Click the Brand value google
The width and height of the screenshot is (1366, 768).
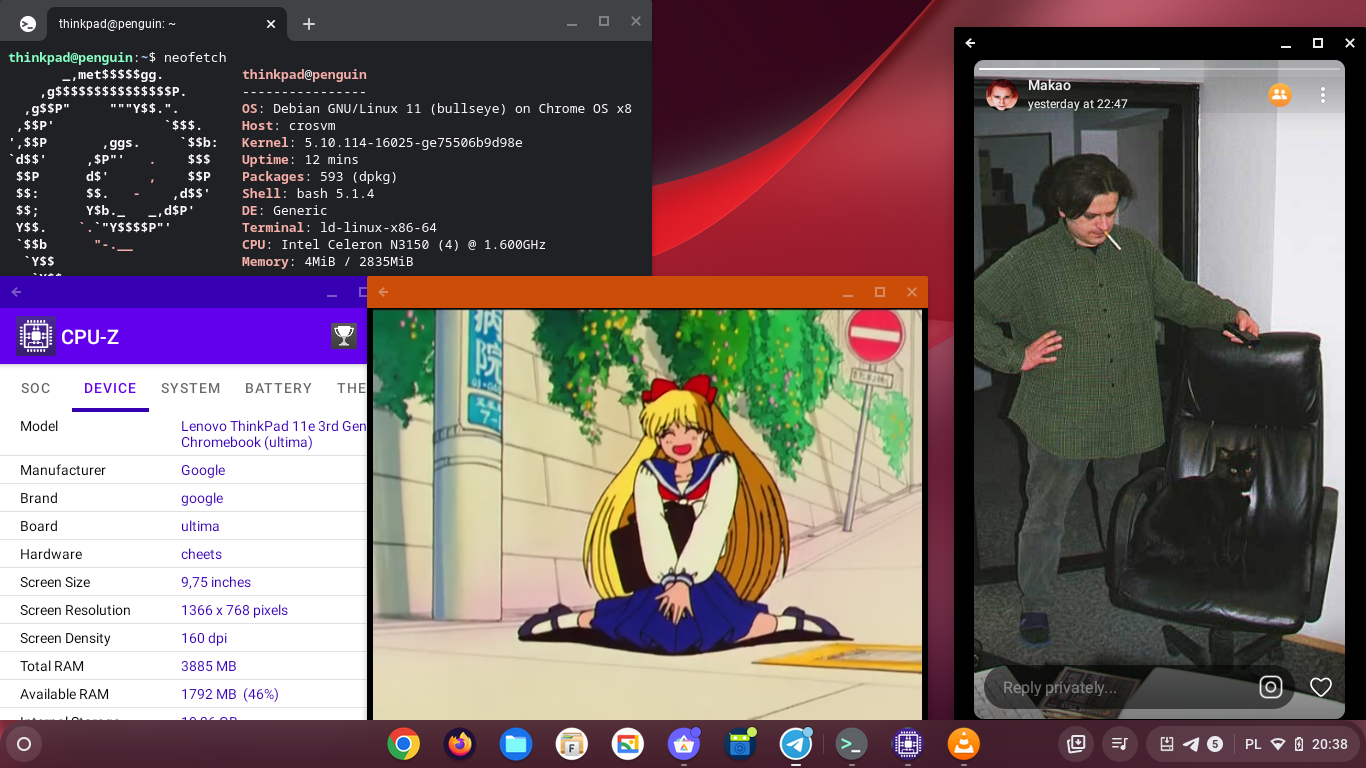tap(202, 498)
